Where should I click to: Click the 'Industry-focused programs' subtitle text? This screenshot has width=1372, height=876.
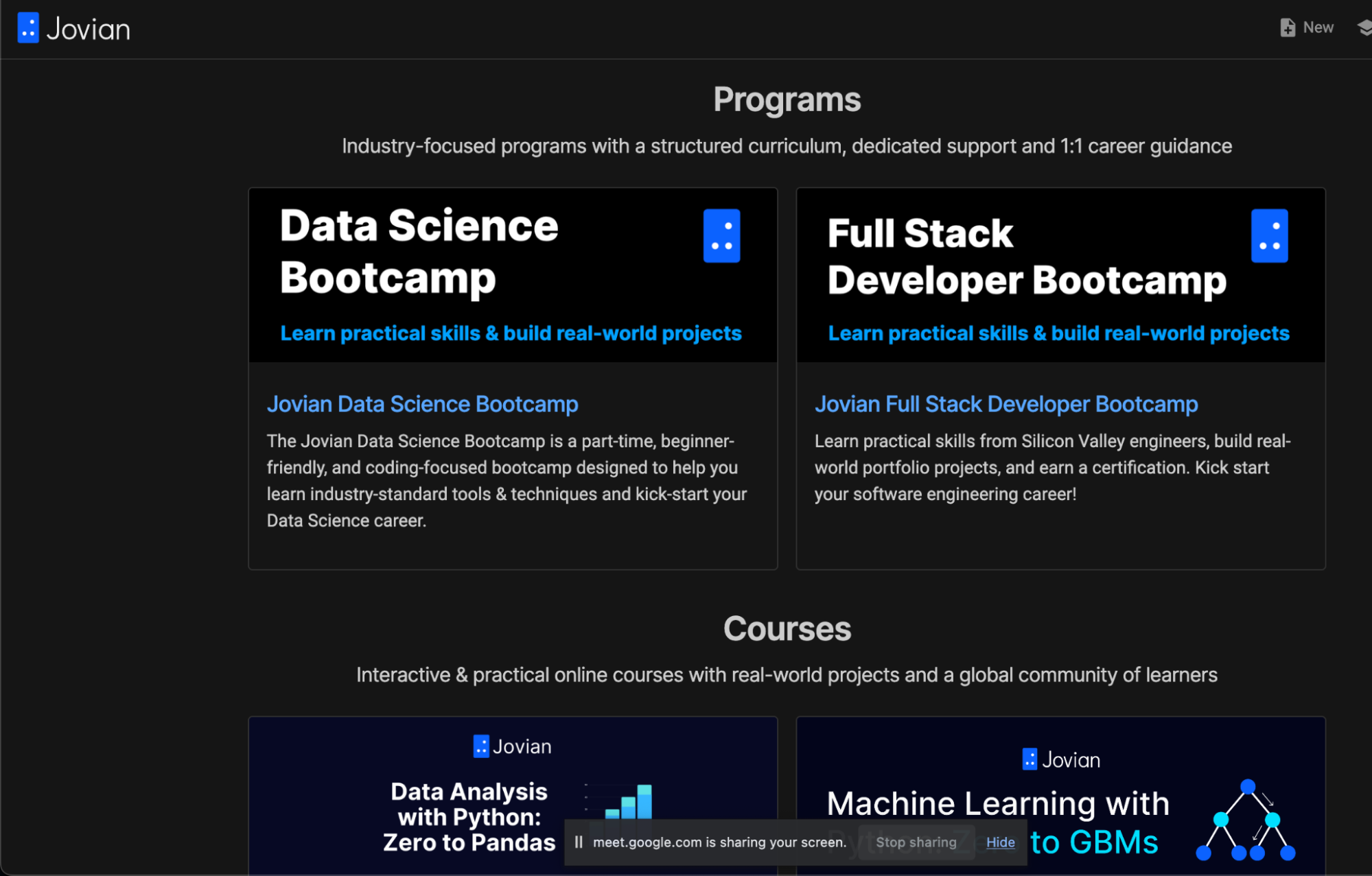(787, 146)
